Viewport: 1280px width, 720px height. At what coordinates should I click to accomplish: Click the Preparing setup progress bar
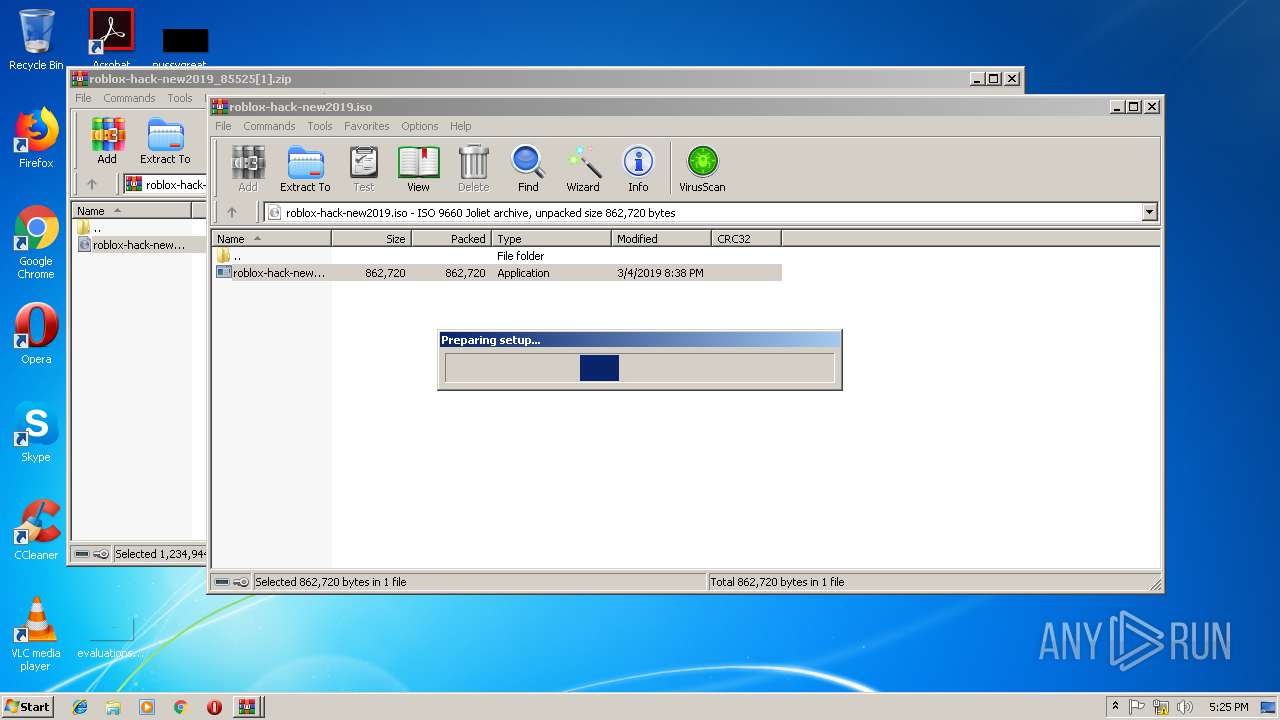tap(639, 368)
